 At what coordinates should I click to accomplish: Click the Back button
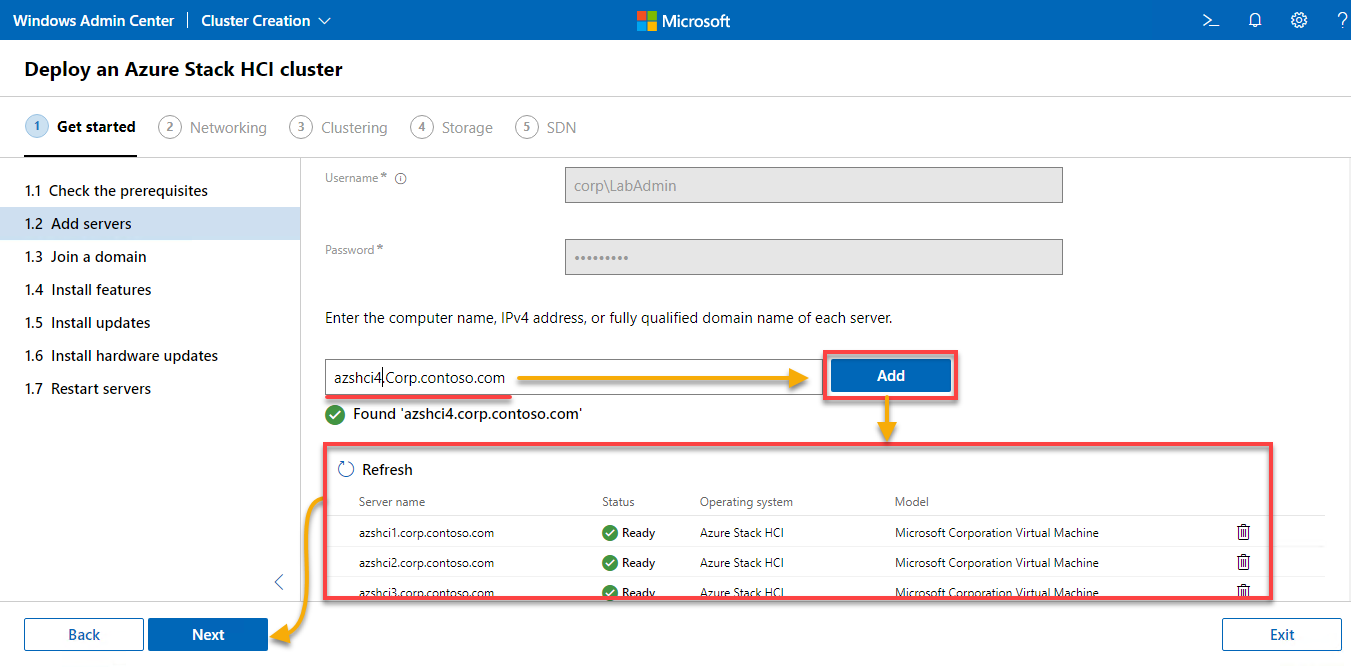coord(84,635)
